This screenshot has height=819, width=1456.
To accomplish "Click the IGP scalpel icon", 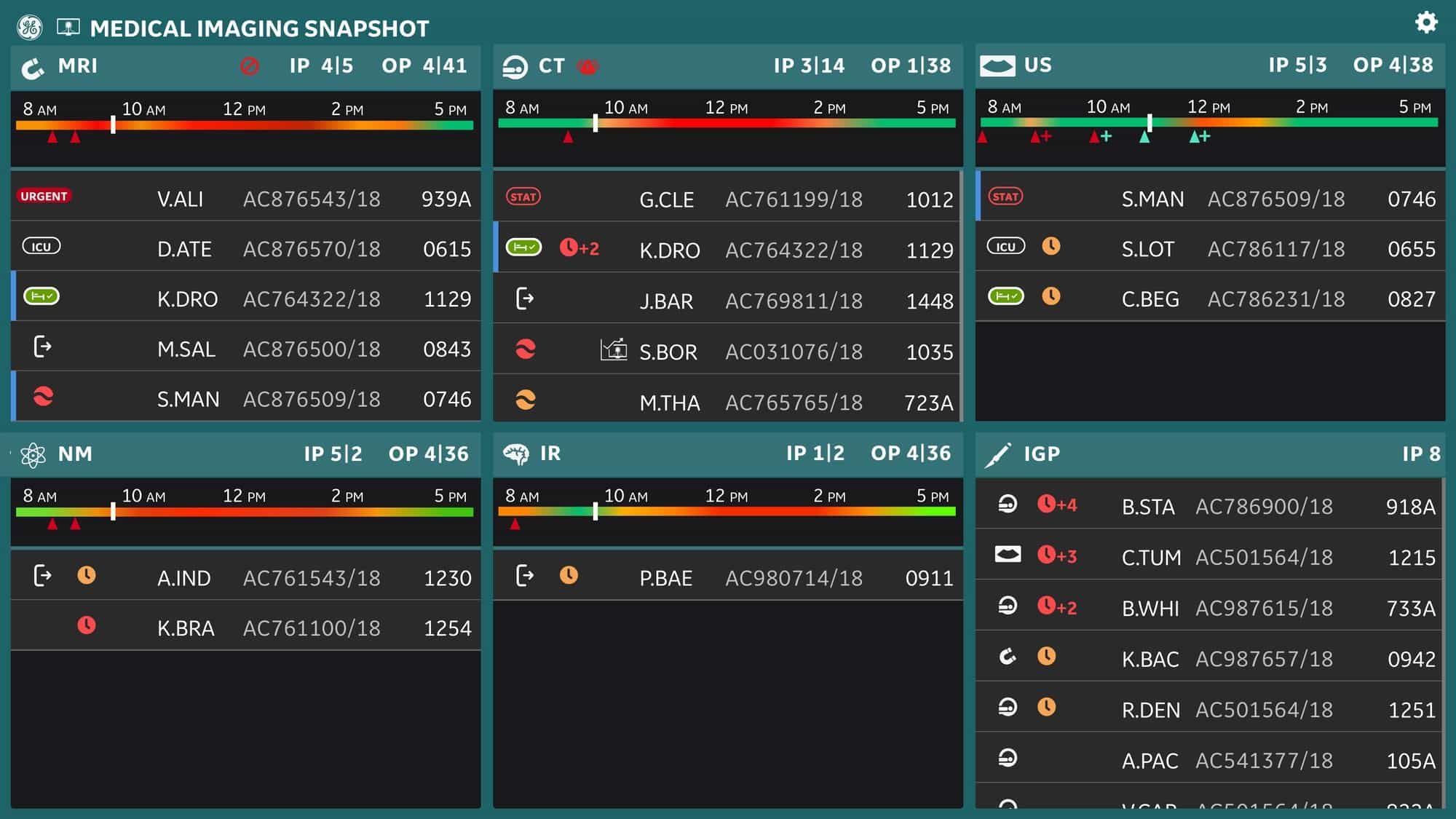I will [x=997, y=455].
